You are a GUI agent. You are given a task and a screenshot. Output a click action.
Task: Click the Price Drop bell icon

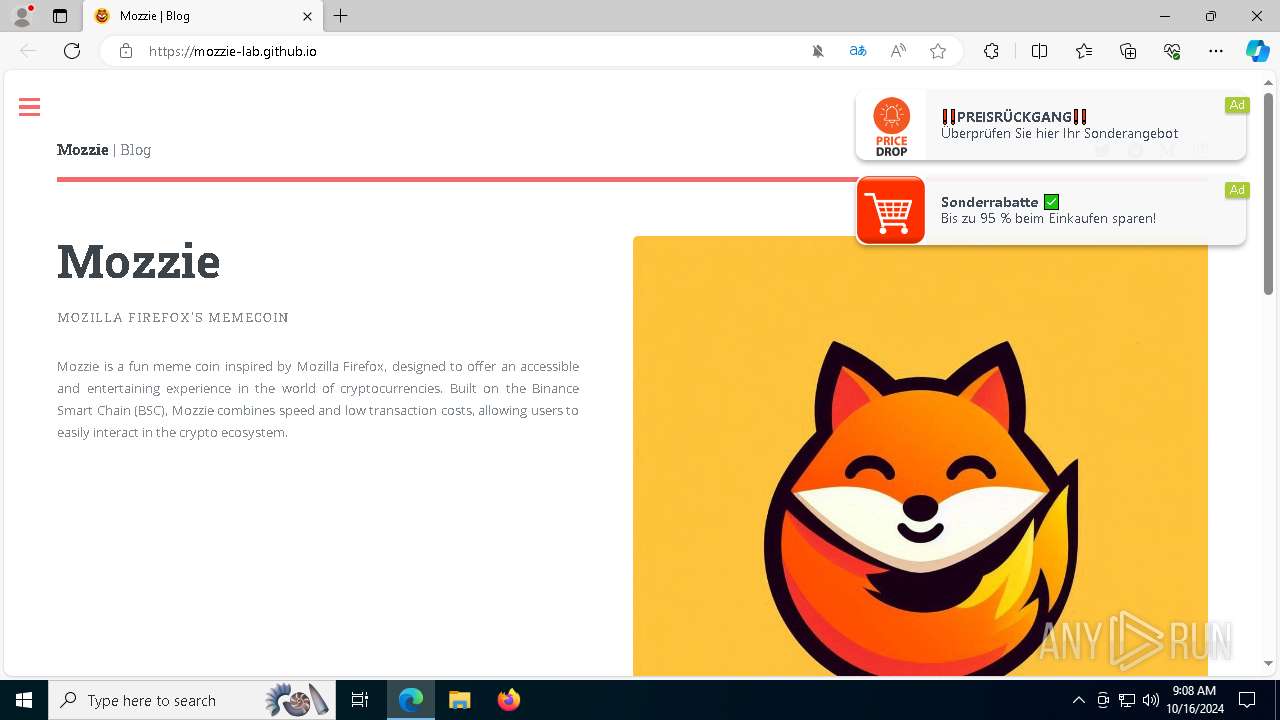click(x=891, y=125)
